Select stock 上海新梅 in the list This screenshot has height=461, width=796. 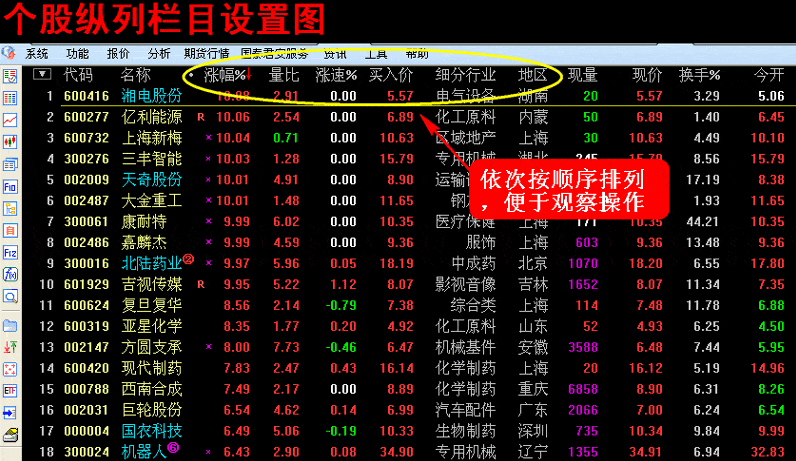pyautogui.click(x=151, y=138)
